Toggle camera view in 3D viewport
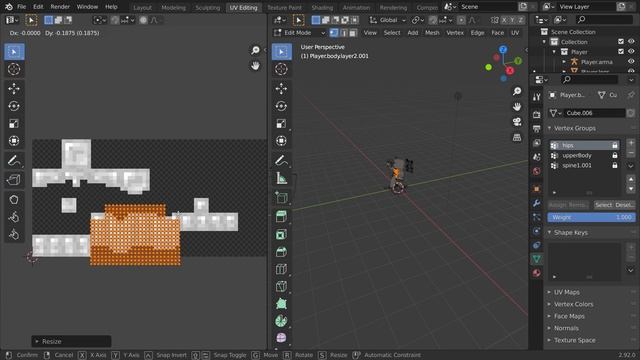640x360 pixels. tap(517, 122)
